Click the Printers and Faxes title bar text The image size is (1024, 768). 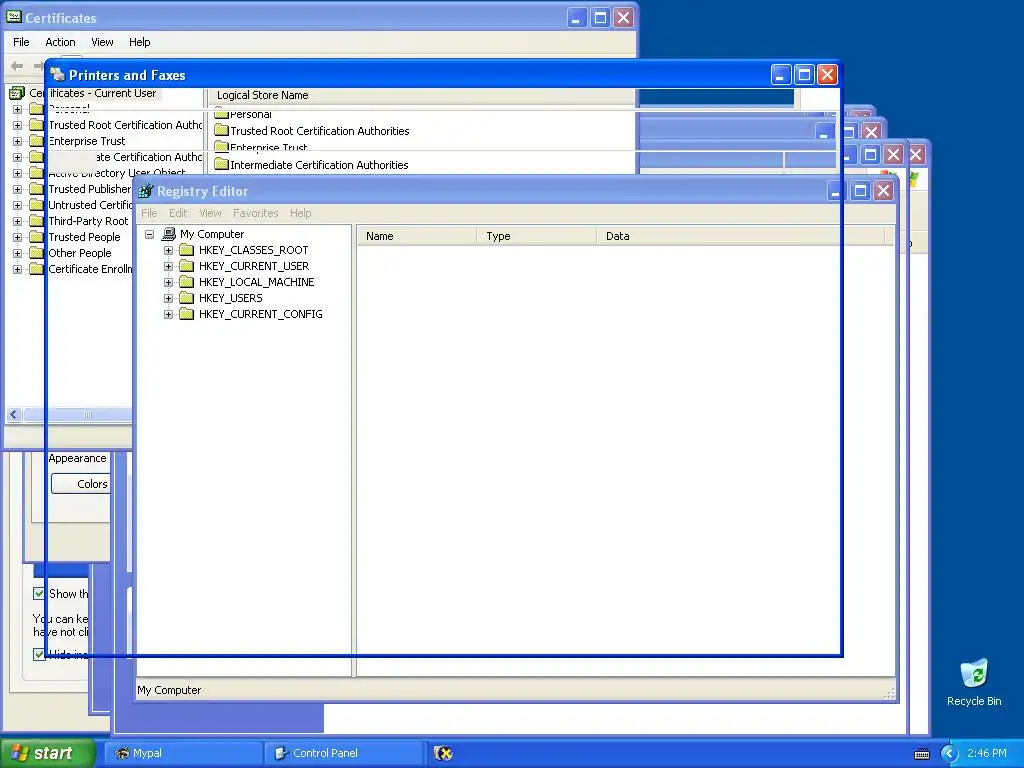[x=127, y=75]
